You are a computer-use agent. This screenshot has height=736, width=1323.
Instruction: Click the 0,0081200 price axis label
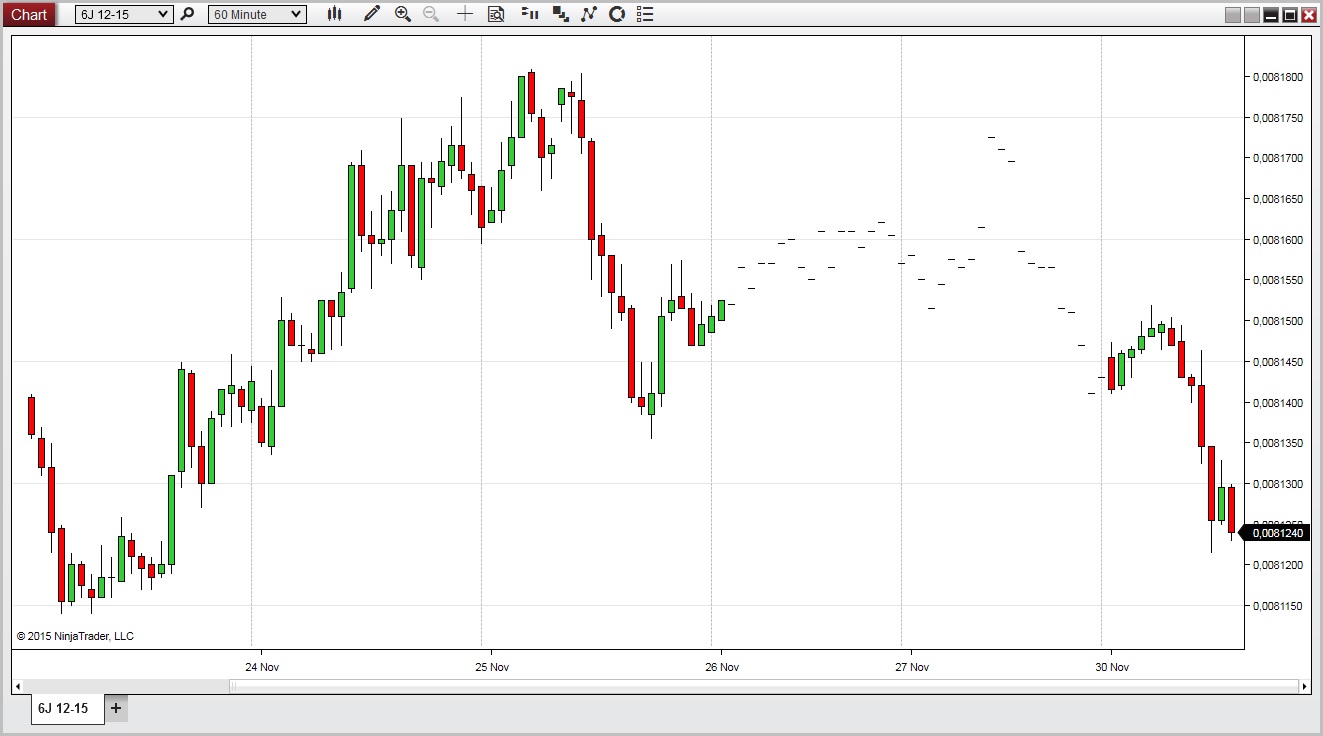(1276, 565)
